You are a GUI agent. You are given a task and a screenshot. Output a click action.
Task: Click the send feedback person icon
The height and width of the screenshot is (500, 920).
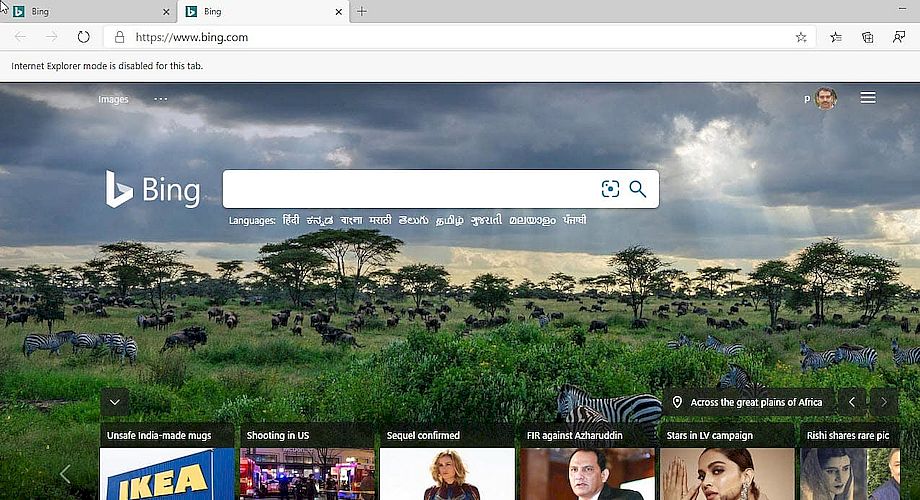pyautogui.click(x=899, y=37)
